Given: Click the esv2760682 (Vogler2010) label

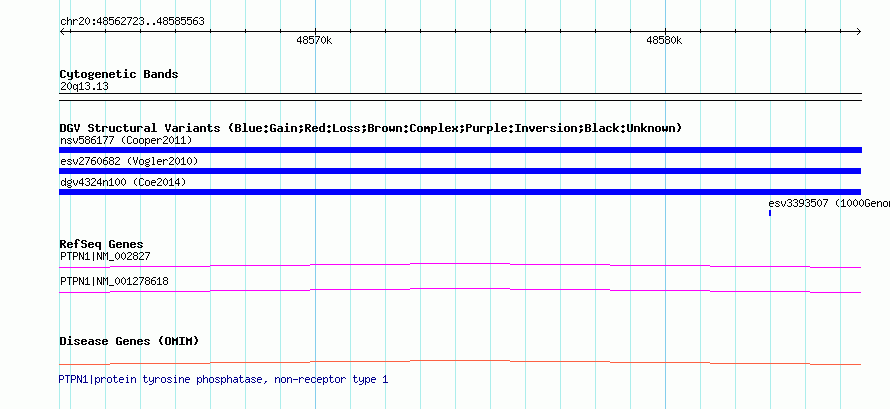Looking at the screenshot, I should point(129,162).
